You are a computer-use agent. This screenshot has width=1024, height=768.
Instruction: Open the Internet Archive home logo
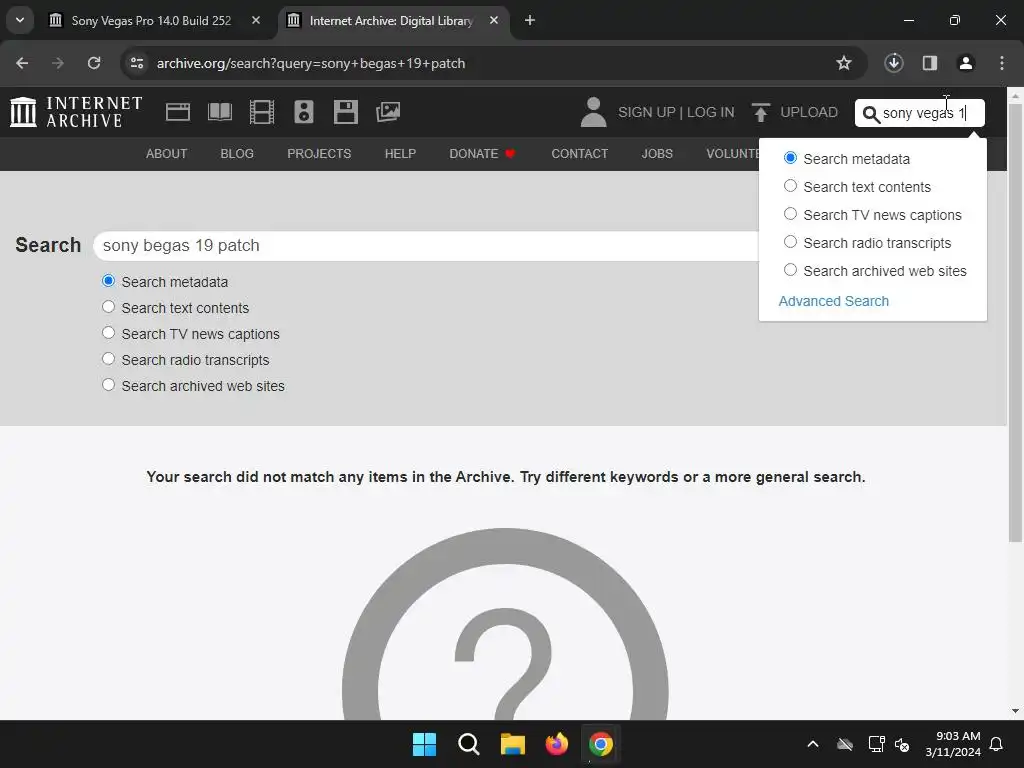[76, 112]
